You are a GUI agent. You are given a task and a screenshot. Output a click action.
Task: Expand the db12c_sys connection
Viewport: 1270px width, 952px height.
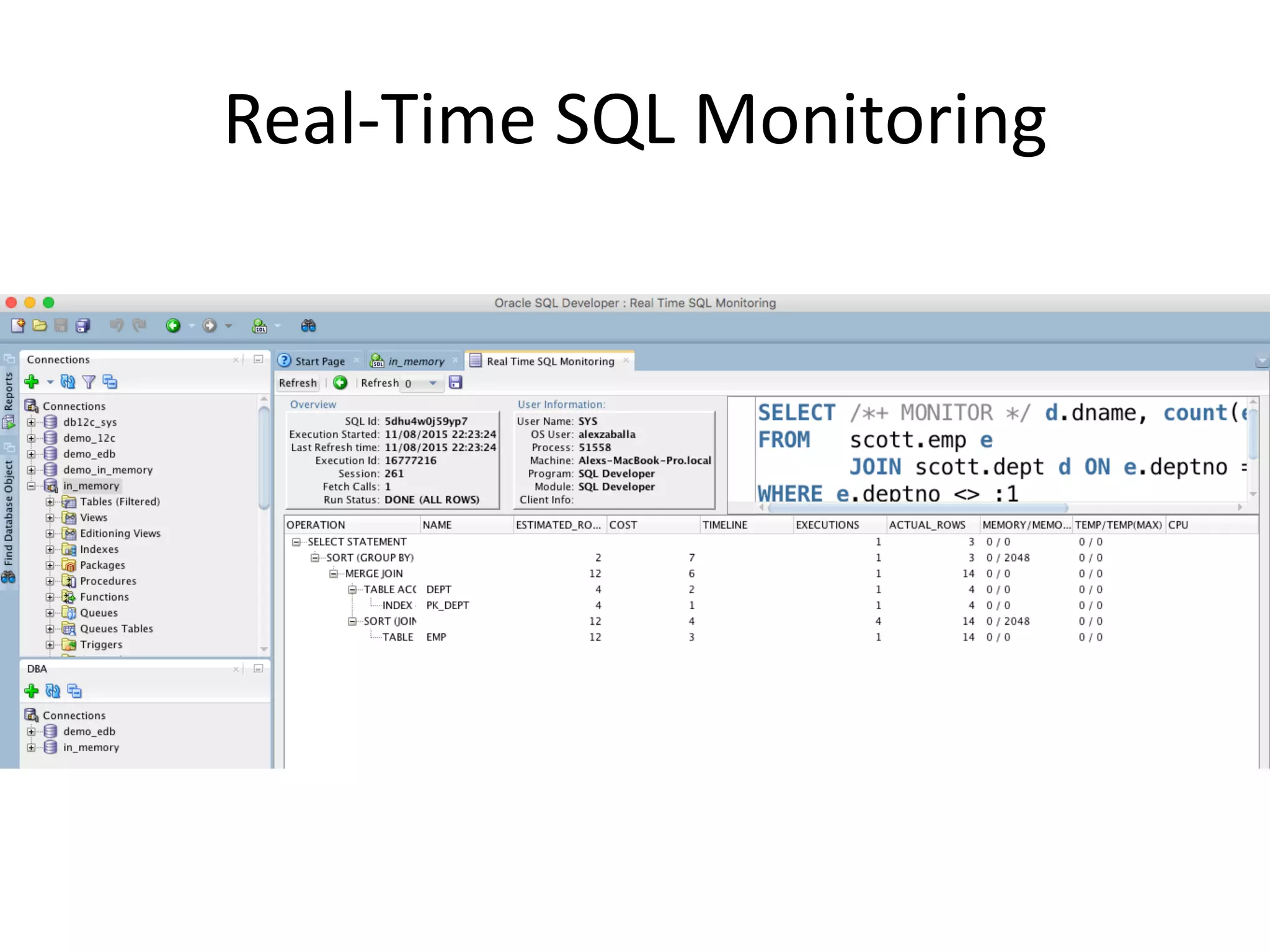pos(31,422)
